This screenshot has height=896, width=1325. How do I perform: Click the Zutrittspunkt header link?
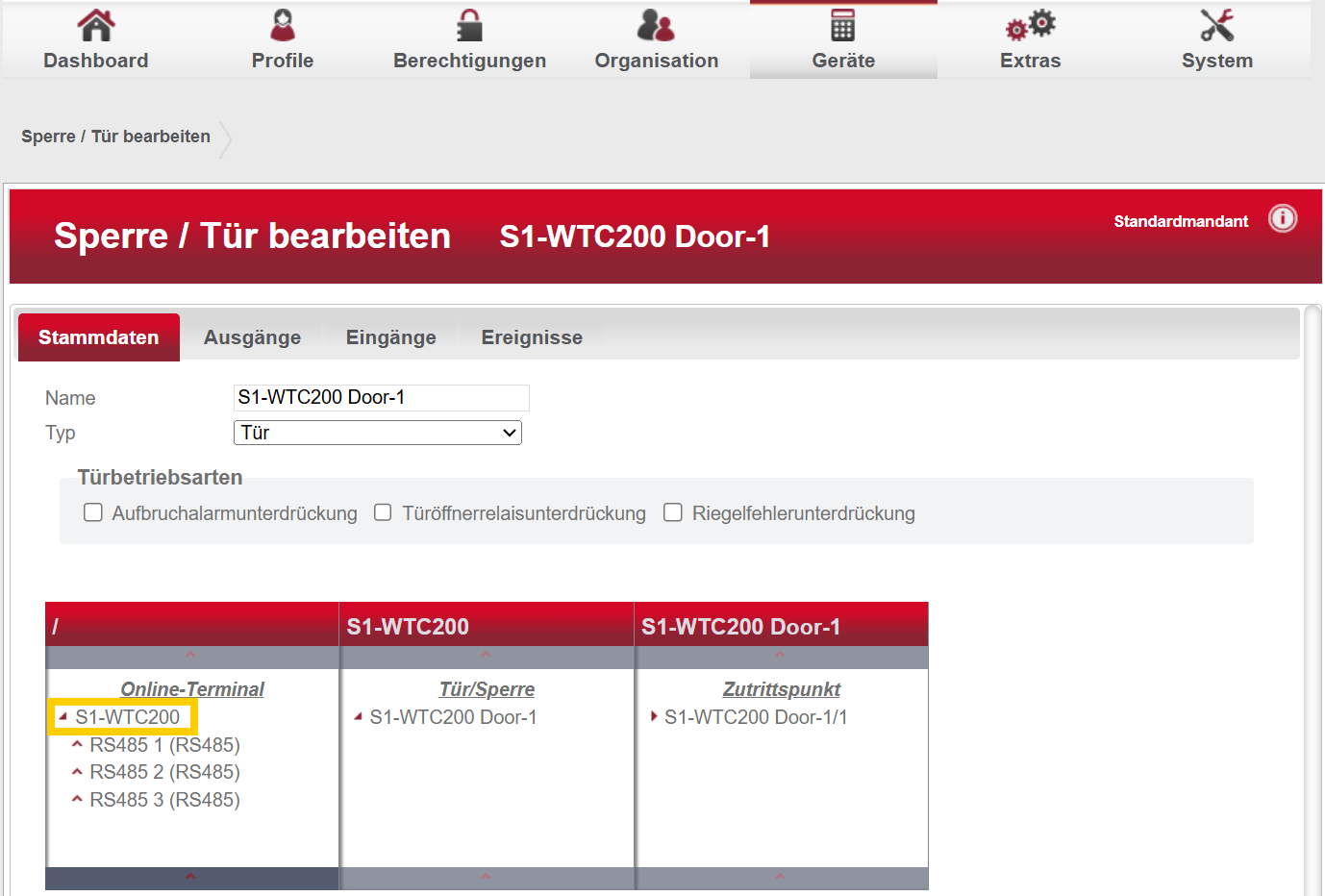(x=781, y=689)
